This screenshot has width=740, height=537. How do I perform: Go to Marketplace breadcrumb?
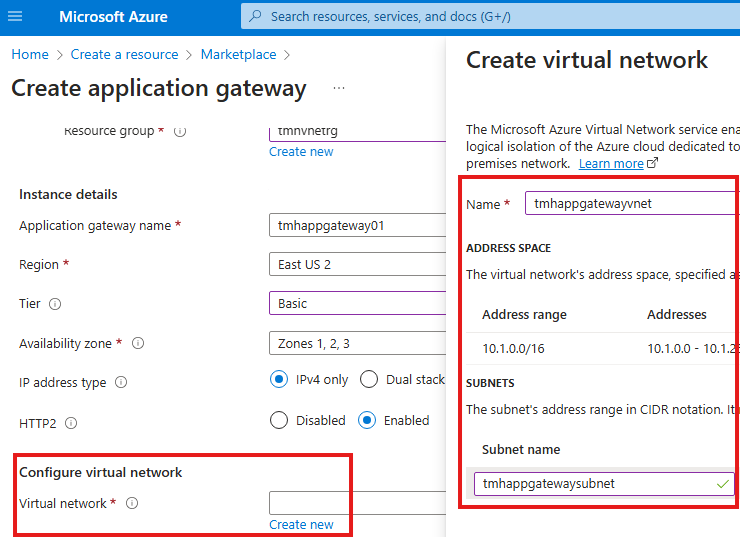tap(238, 54)
